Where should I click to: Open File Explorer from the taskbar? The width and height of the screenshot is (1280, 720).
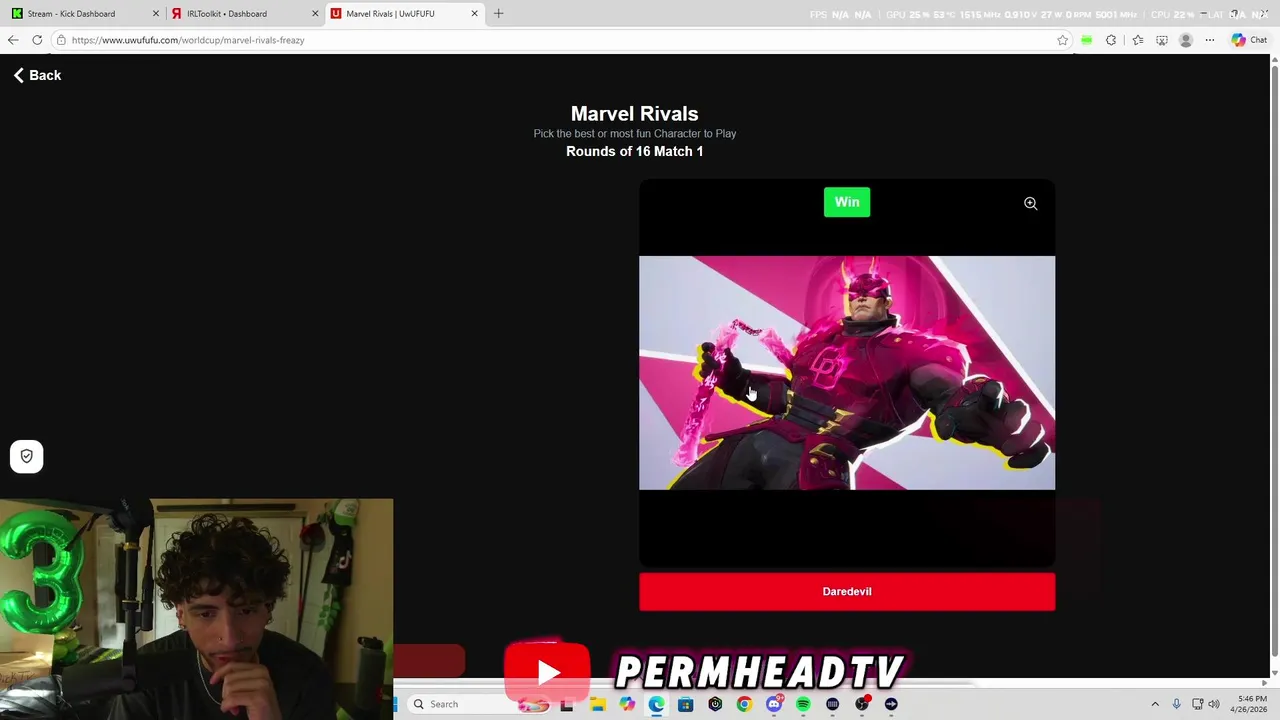click(x=597, y=704)
